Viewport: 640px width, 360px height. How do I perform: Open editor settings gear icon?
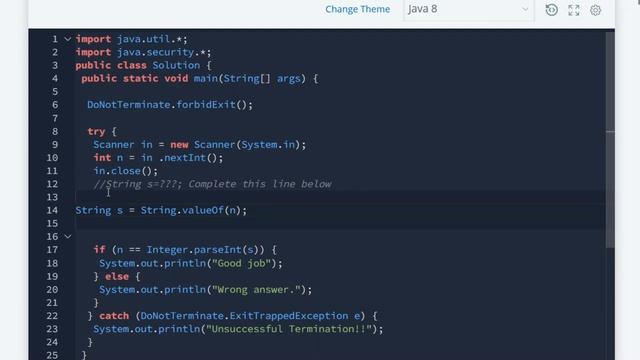tap(596, 10)
